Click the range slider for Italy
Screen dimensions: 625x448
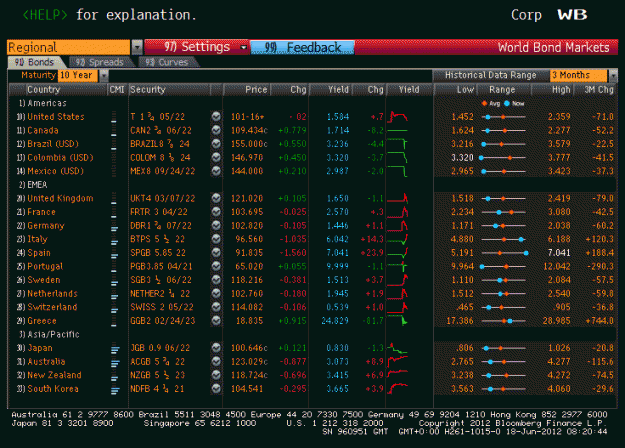coord(505,239)
